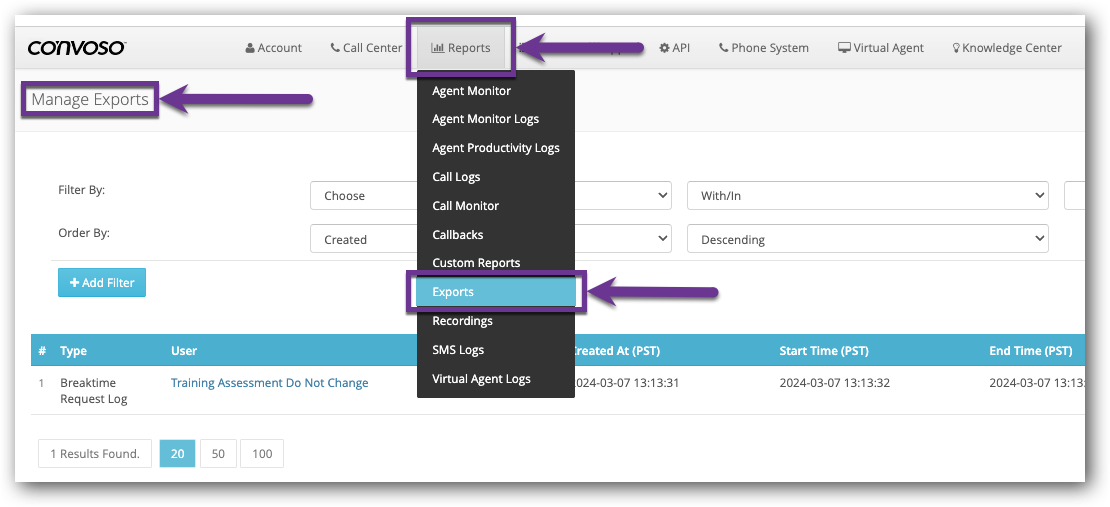Select Agent Monitor Logs entry
This screenshot has height=507, width=1110.
point(496,119)
